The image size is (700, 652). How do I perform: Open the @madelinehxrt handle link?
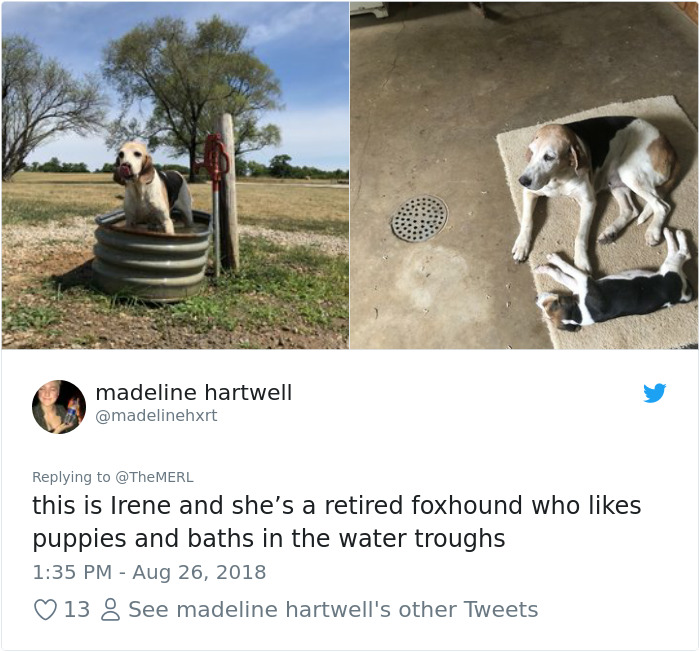pyautogui.click(x=156, y=416)
